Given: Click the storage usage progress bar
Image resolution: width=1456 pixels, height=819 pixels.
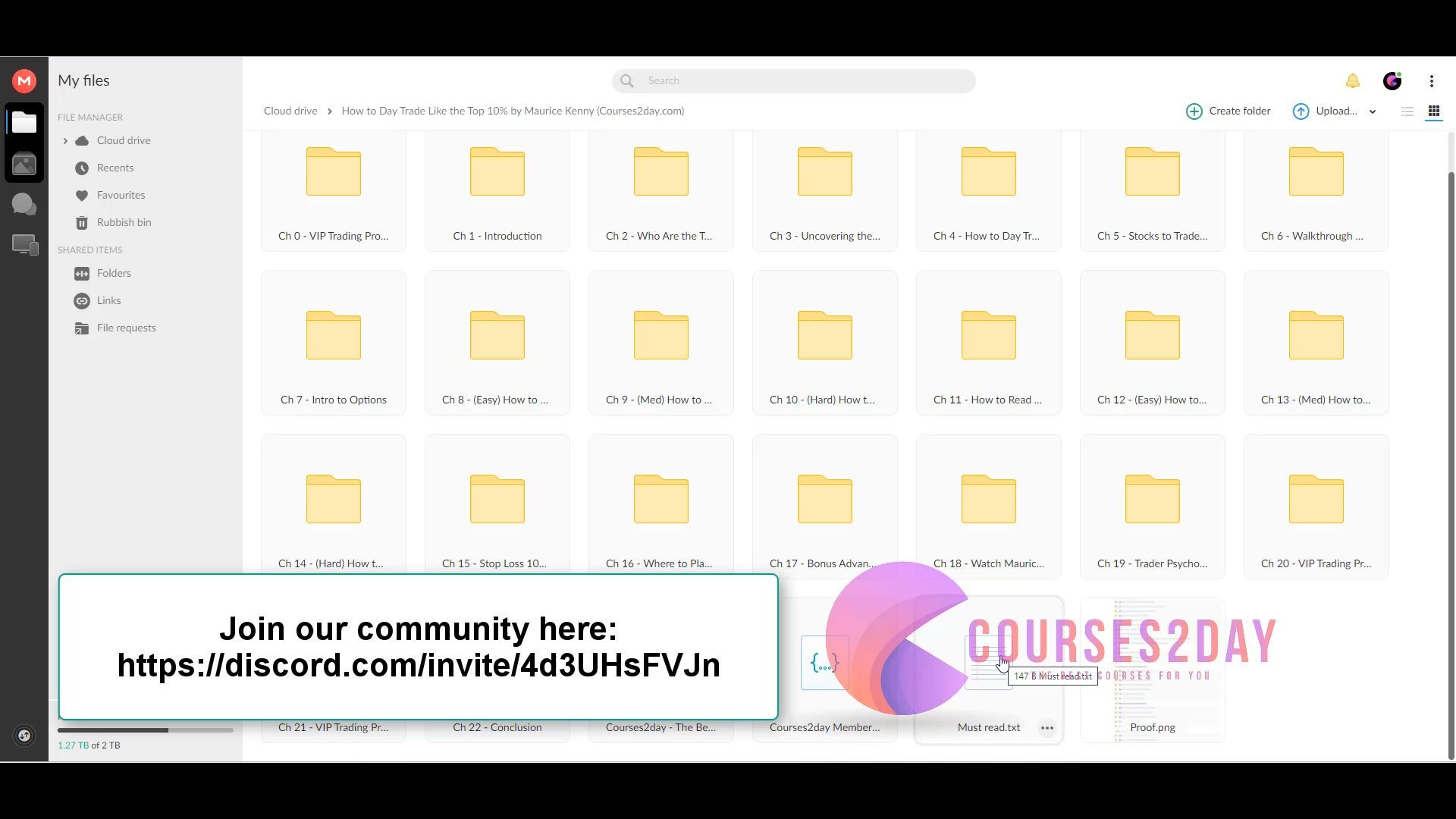Looking at the screenshot, I should pyautogui.click(x=146, y=730).
